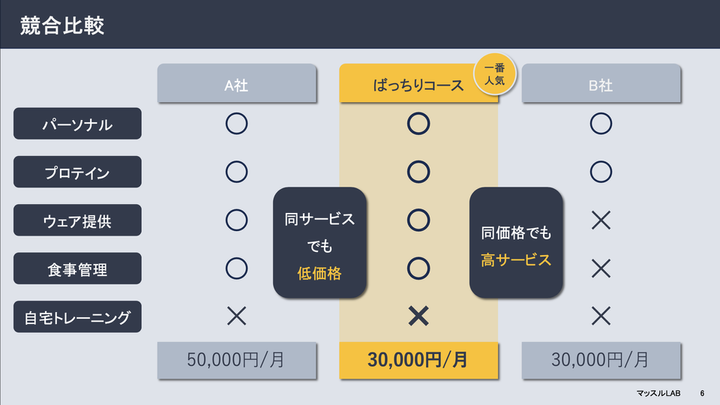Select the 一番人気 round badge
The width and height of the screenshot is (720, 405).
[x=495, y=74]
